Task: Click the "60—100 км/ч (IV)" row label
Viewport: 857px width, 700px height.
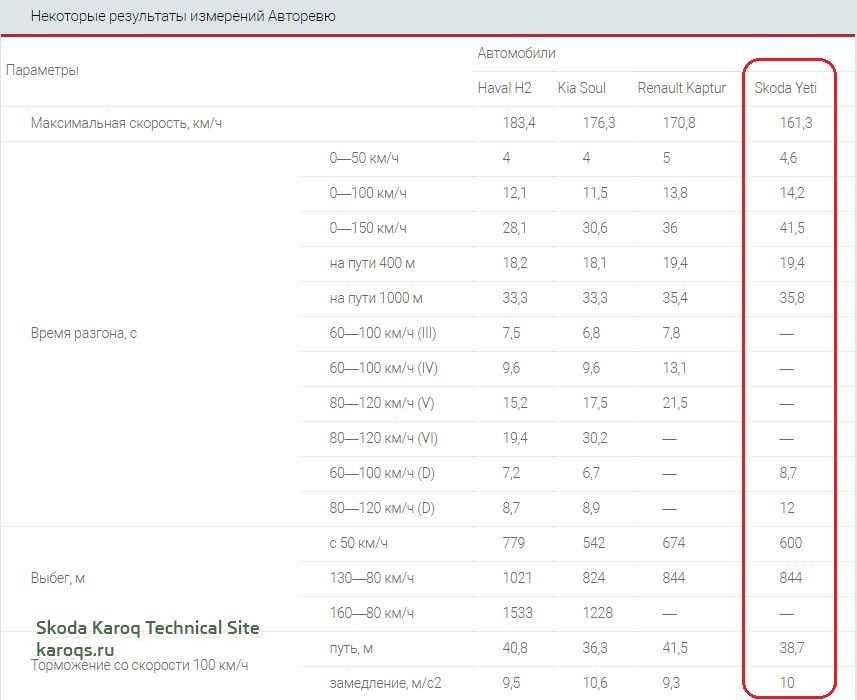Action: click(x=384, y=368)
